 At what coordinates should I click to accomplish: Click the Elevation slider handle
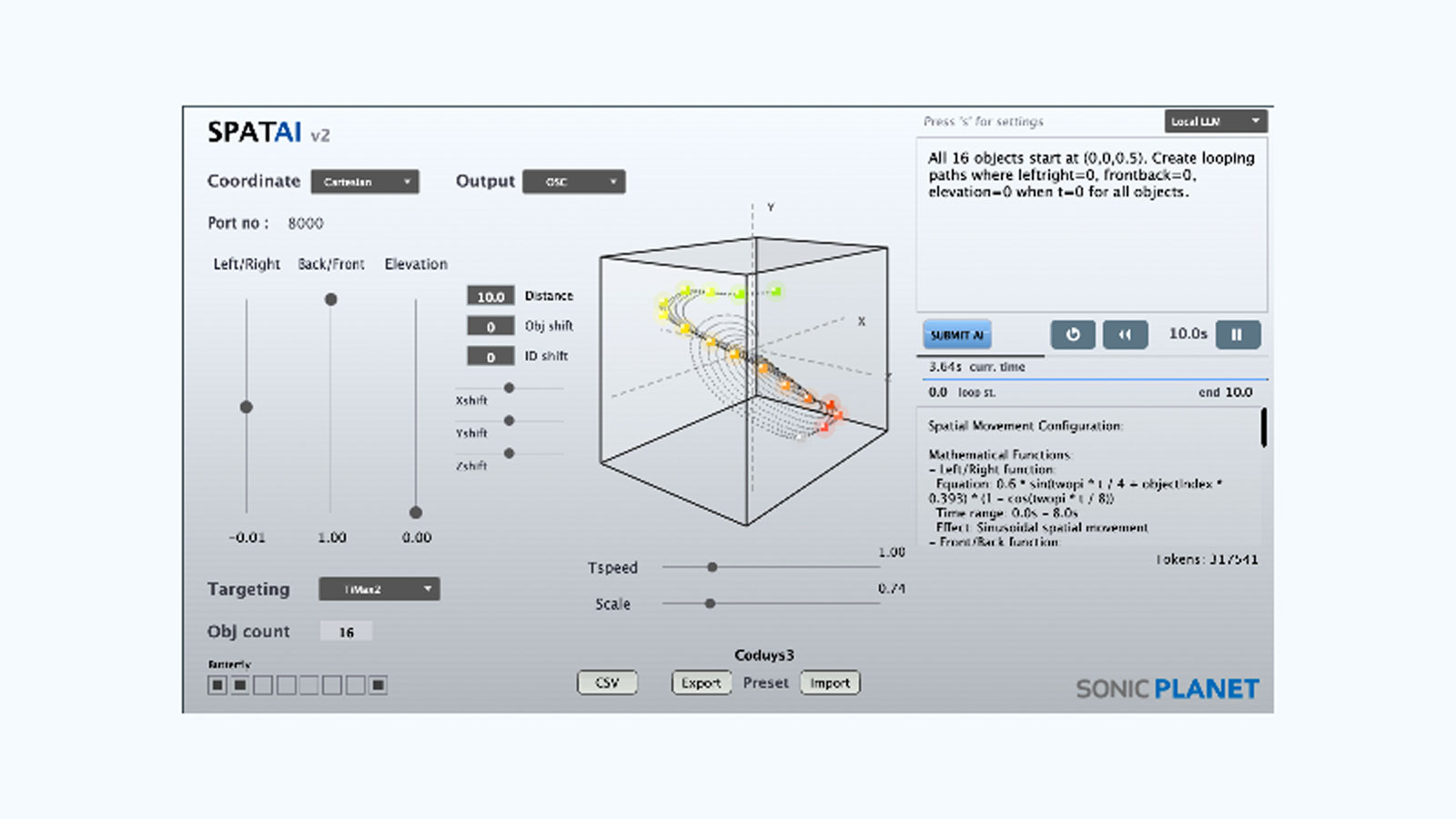[416, 512]
